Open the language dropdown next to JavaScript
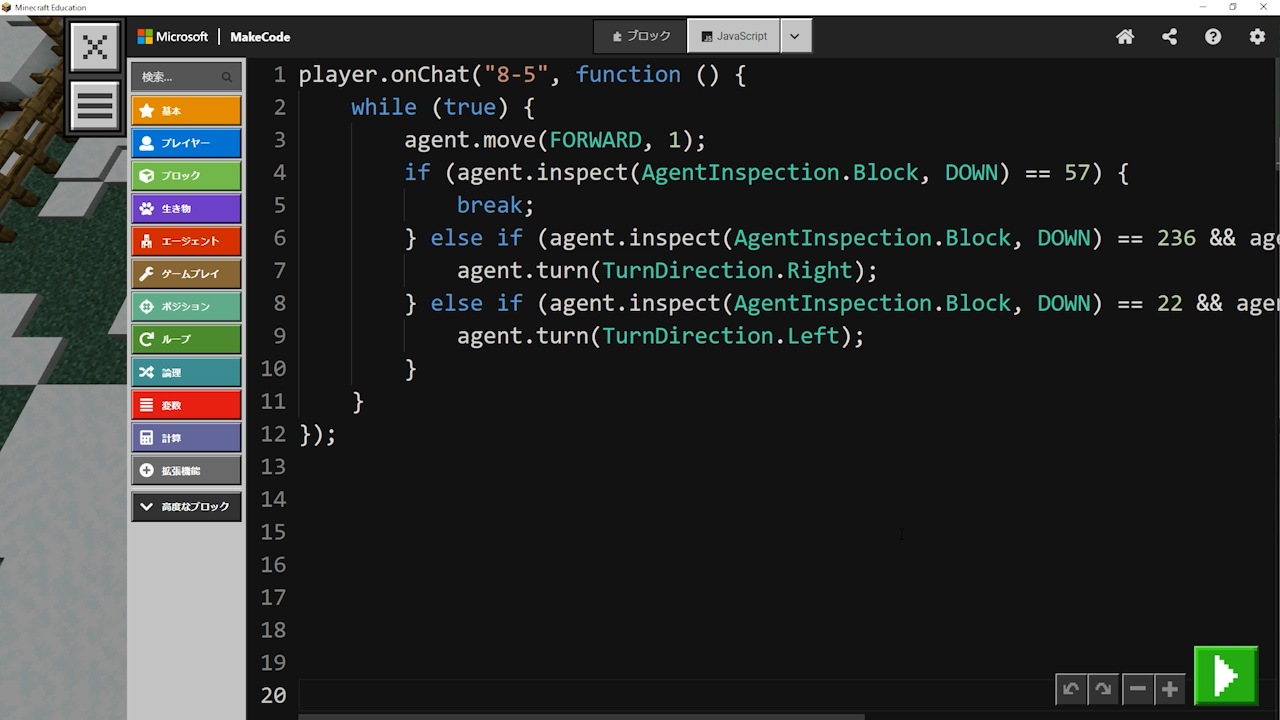 coord(795,36)
